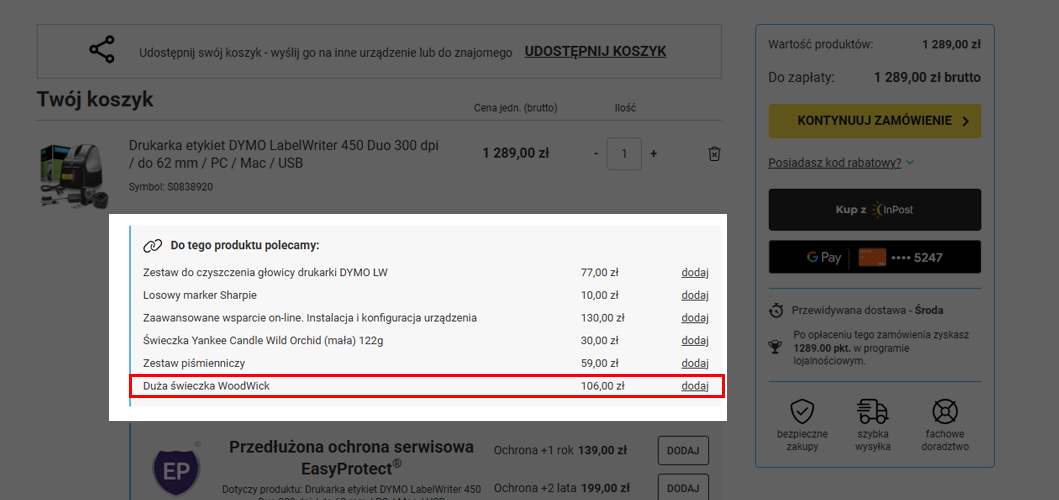This screenshot has width=1059, height=500.
Task: Add Świeczka Yankee Candle Wild Orchid via dodaj
Action: click(694, 341)
